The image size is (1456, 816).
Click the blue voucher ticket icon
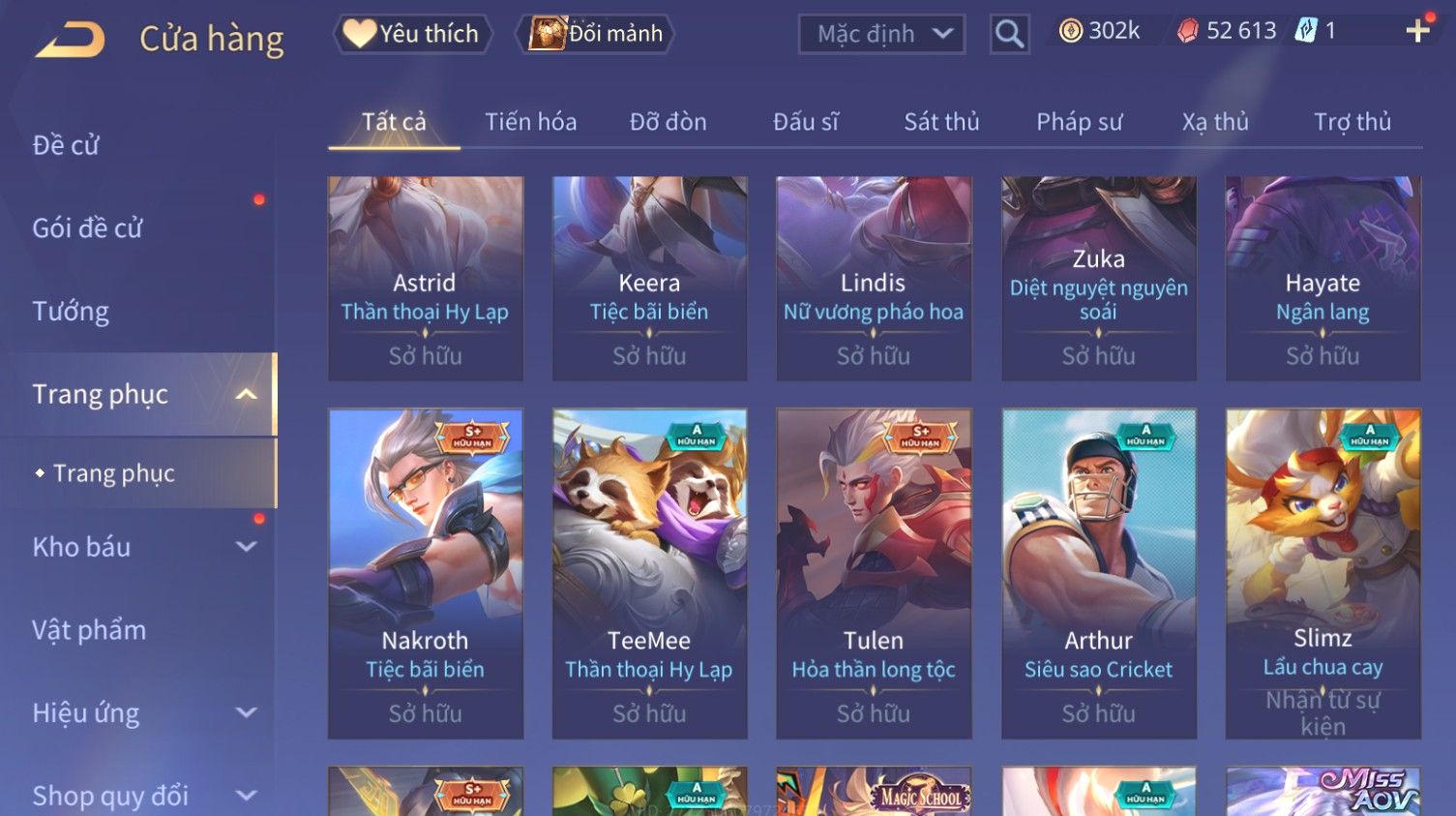point(1306,31)
